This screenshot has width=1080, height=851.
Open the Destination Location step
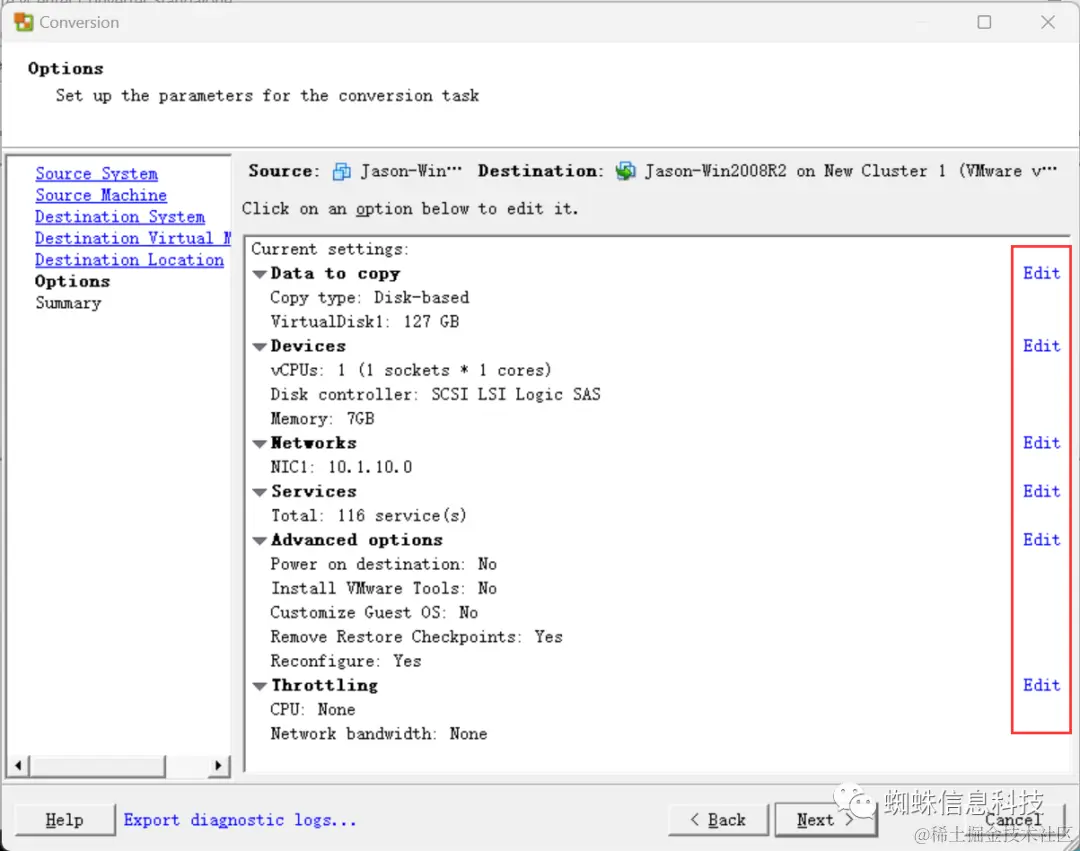click(x=129, y=260)
